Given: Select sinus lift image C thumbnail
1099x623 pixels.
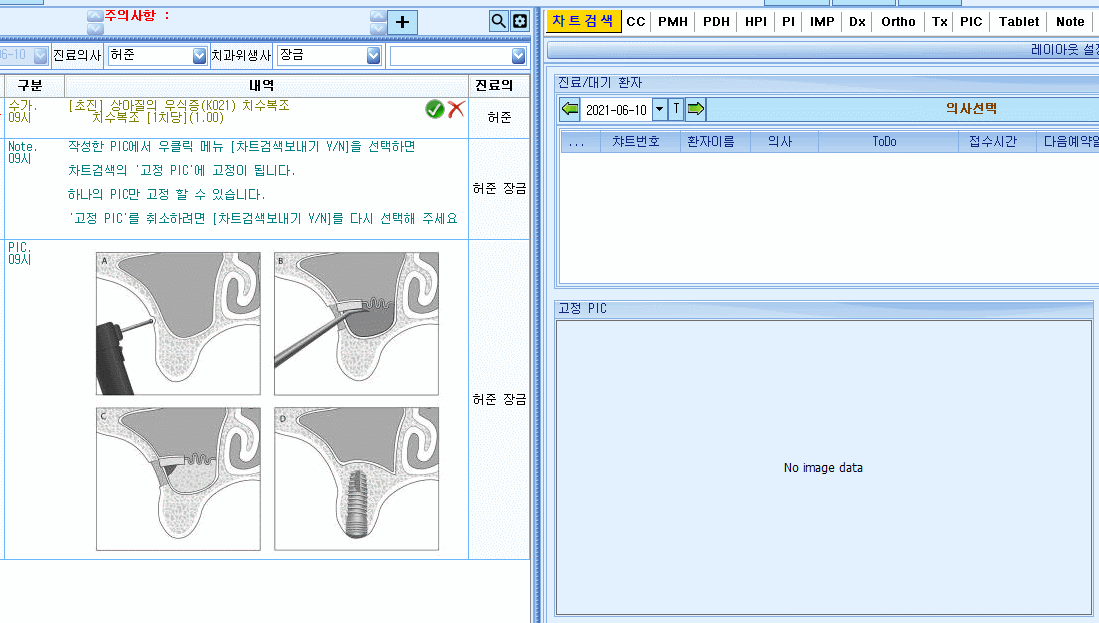Looking at the screenshot, I should [x=178, y=479].
